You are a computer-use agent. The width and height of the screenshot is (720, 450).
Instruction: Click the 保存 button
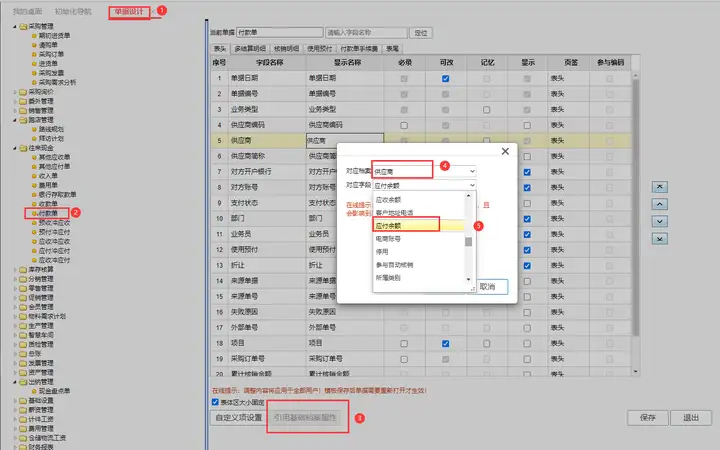click(x=647, y=417)
